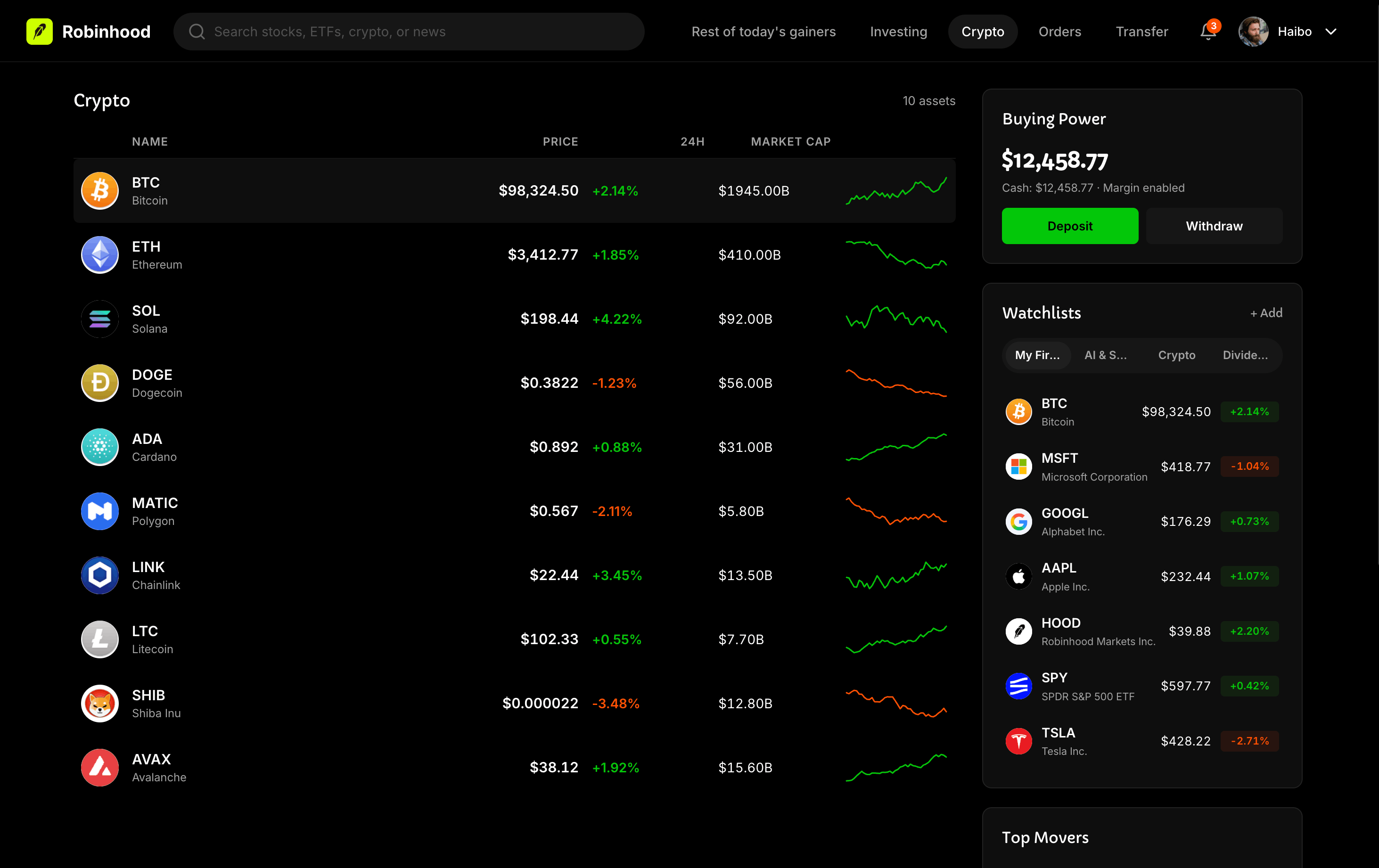Click the AVAX price $38.12
The image size is (1379, 868).
554,768
